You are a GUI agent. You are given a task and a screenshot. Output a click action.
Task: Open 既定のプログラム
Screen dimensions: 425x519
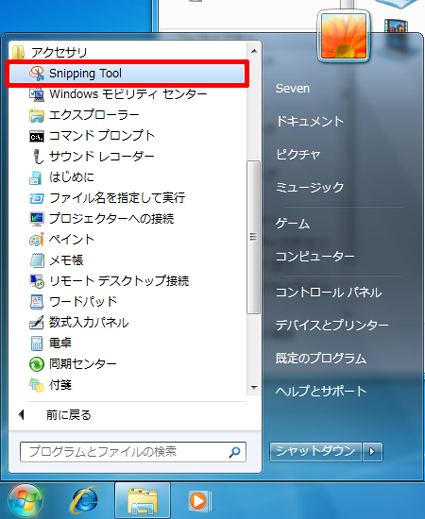click(x=321, y=358)
